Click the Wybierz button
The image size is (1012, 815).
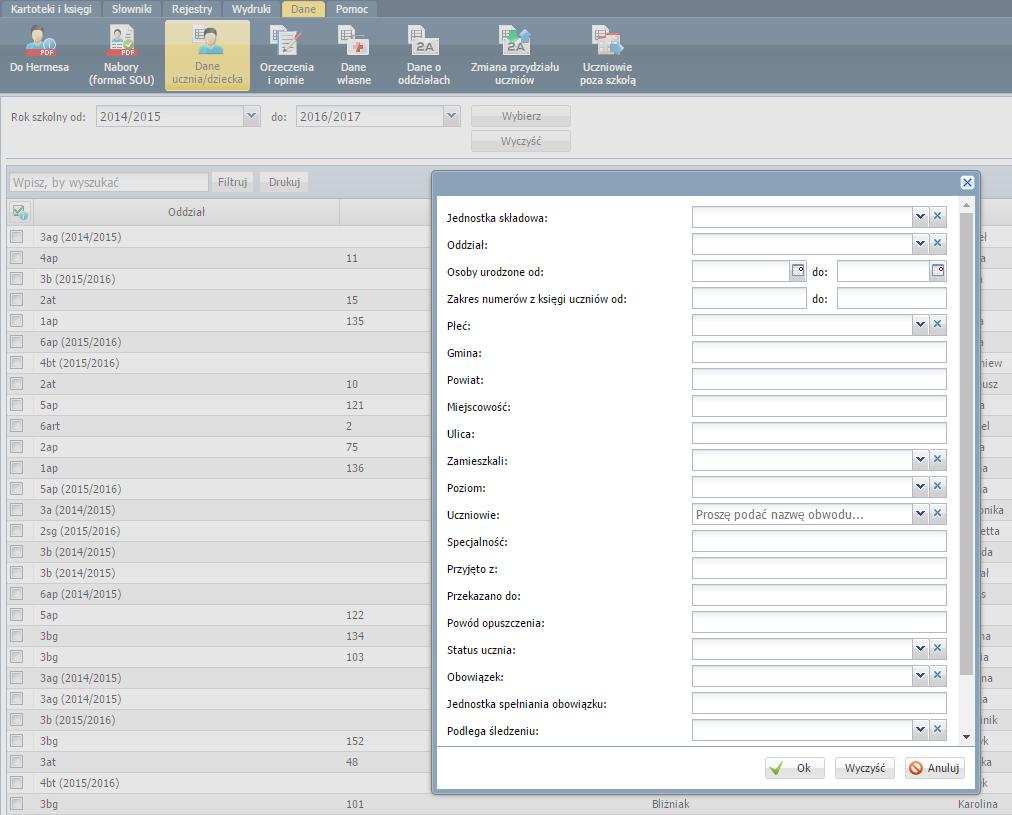[x=521, y=116]
